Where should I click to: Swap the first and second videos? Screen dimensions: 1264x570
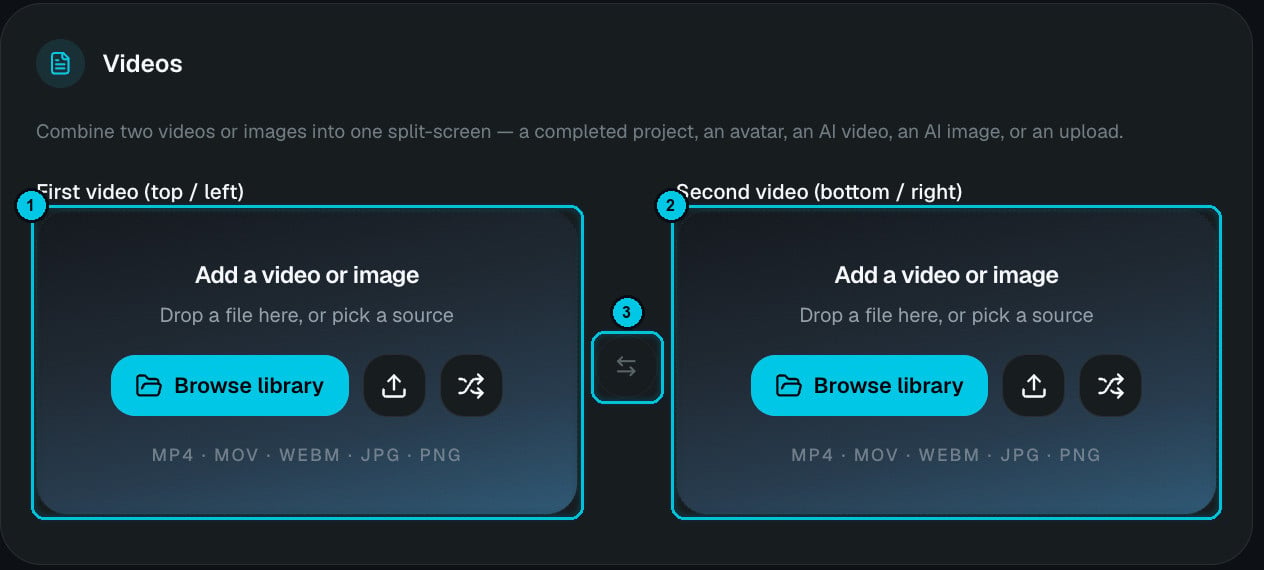[x=626, y=367]
